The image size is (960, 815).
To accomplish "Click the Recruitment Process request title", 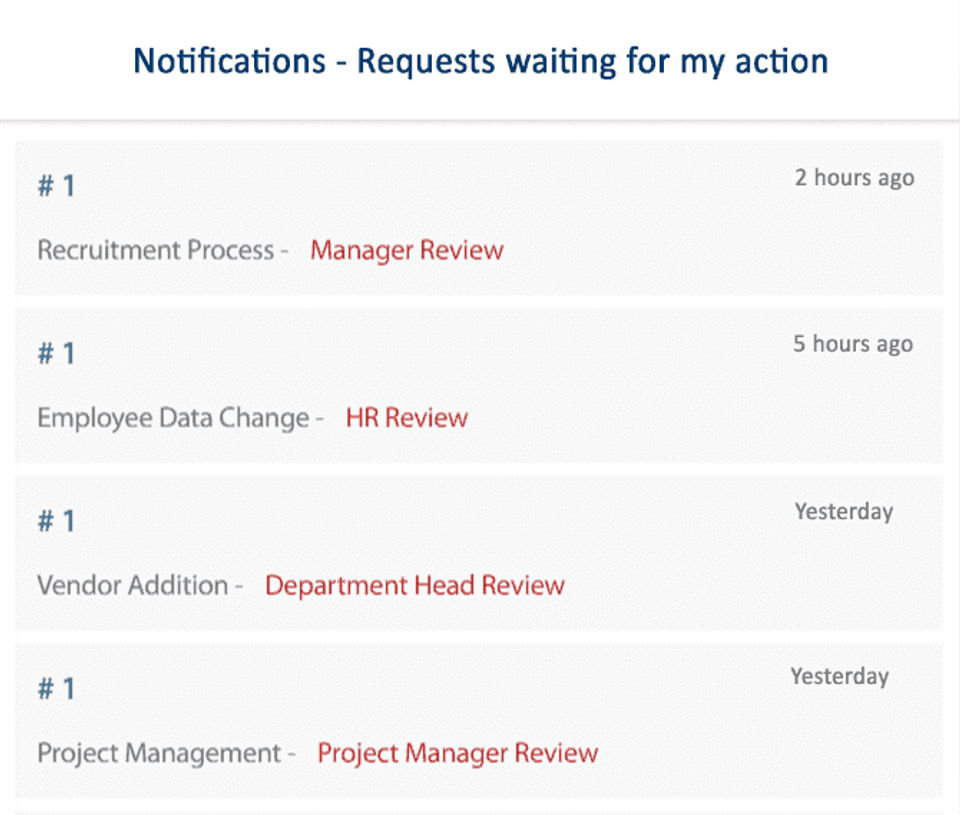I will click(155, 250).
